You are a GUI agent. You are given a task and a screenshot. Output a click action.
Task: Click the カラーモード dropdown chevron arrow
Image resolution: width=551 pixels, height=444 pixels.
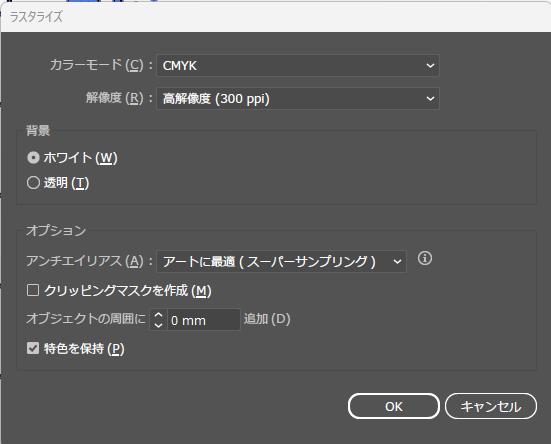tap(430, 66)
